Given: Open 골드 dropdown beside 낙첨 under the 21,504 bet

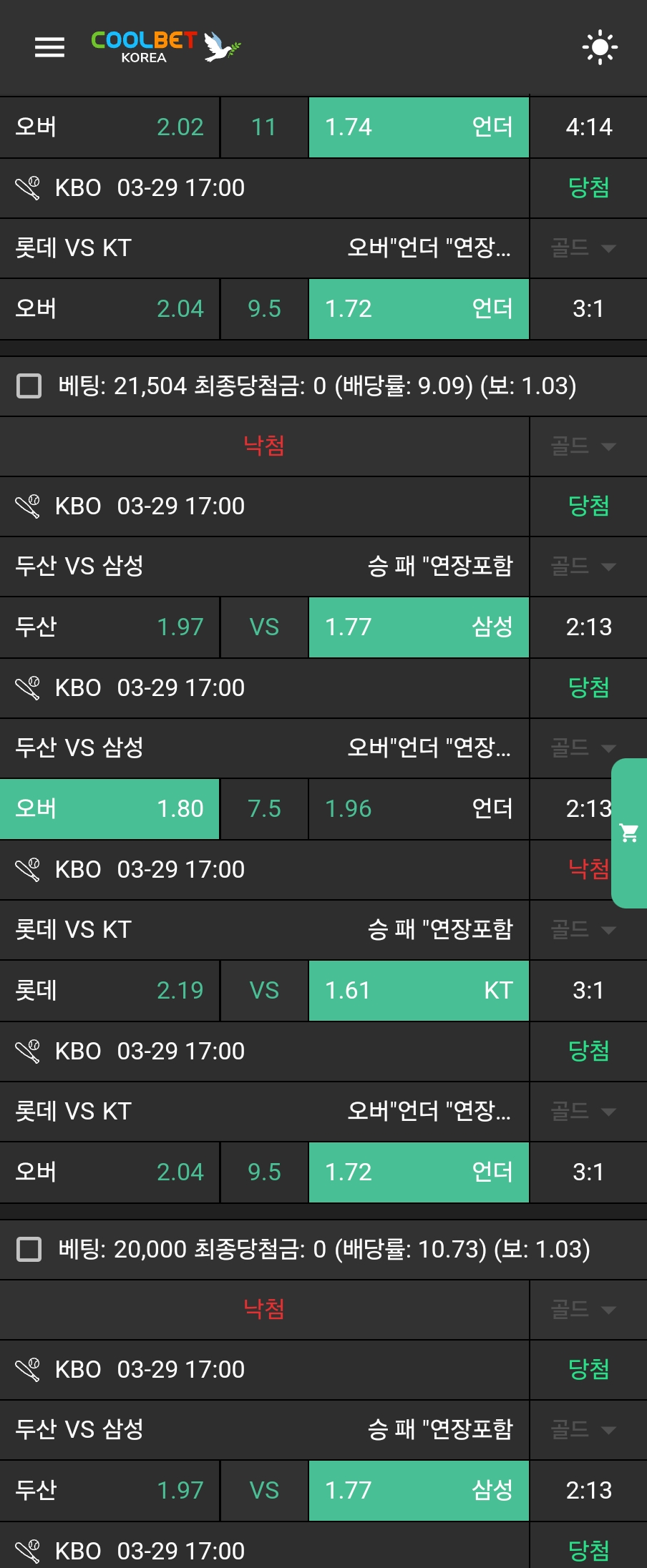Looking at the screenshot, I should click(583, 446).
